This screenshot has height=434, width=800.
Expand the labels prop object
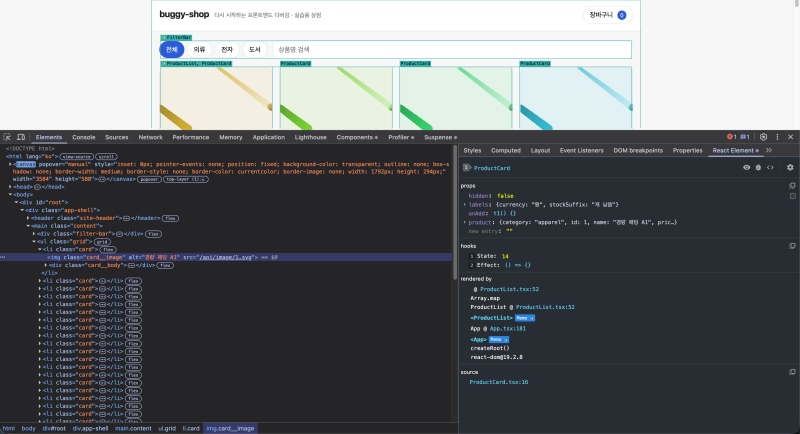[x=465, y=205]
